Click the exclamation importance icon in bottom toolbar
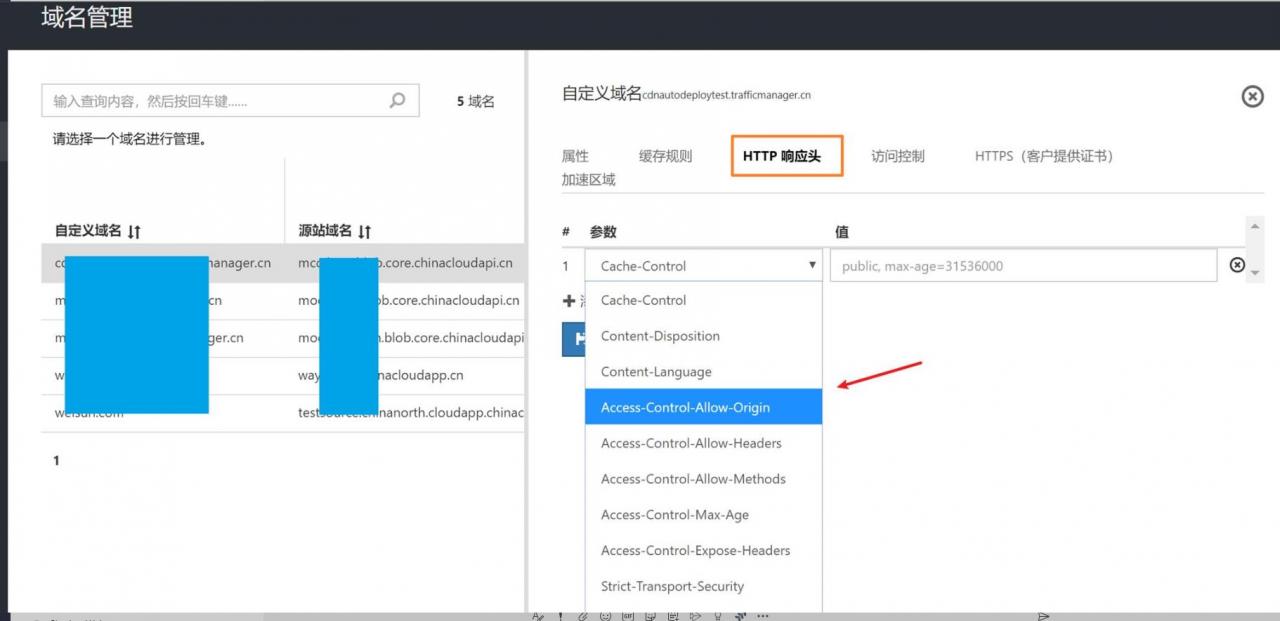 click(x=559, y=615)
